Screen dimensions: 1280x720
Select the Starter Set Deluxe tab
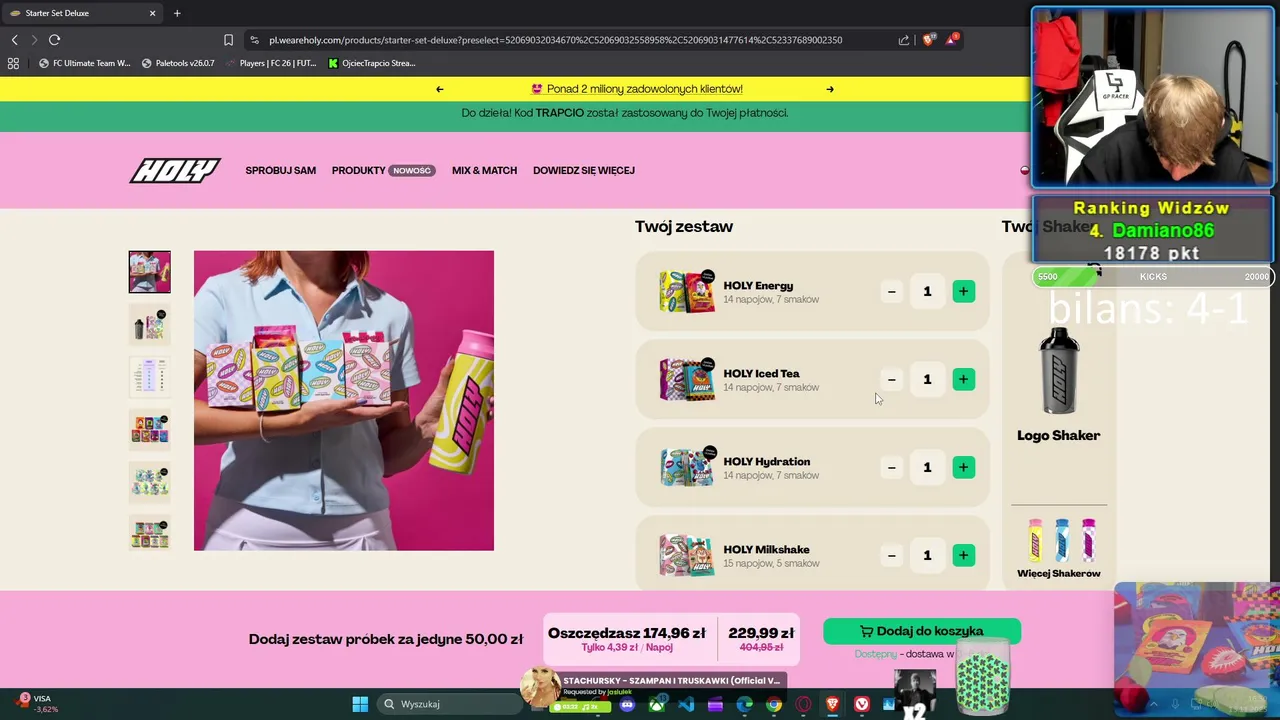coord(82,13)
